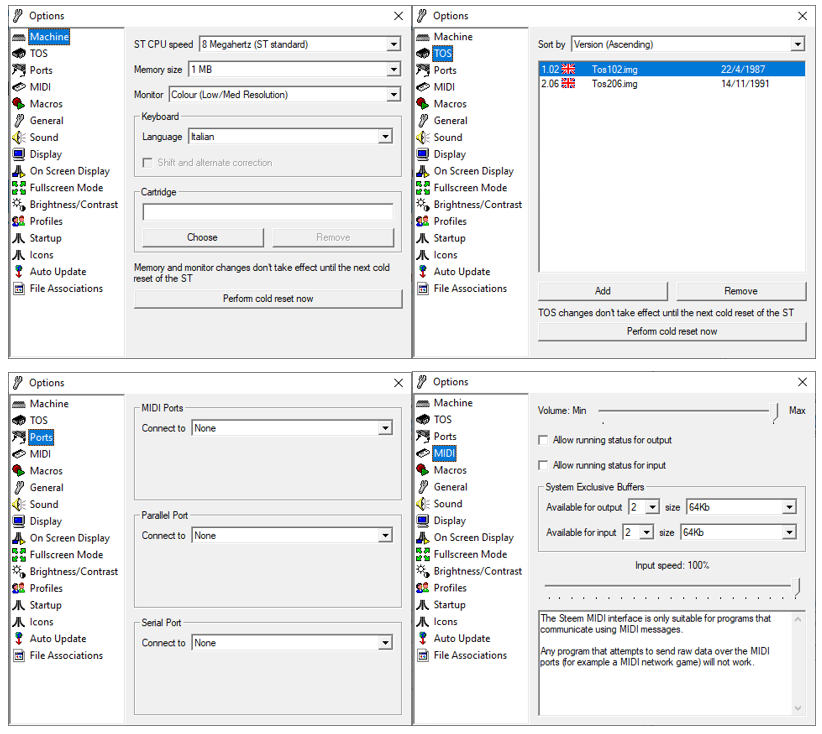The image size is (822, 734).
Task: Click Macros icon in top-left Options window
Action: pyautogui.click(x=19, y=104)
